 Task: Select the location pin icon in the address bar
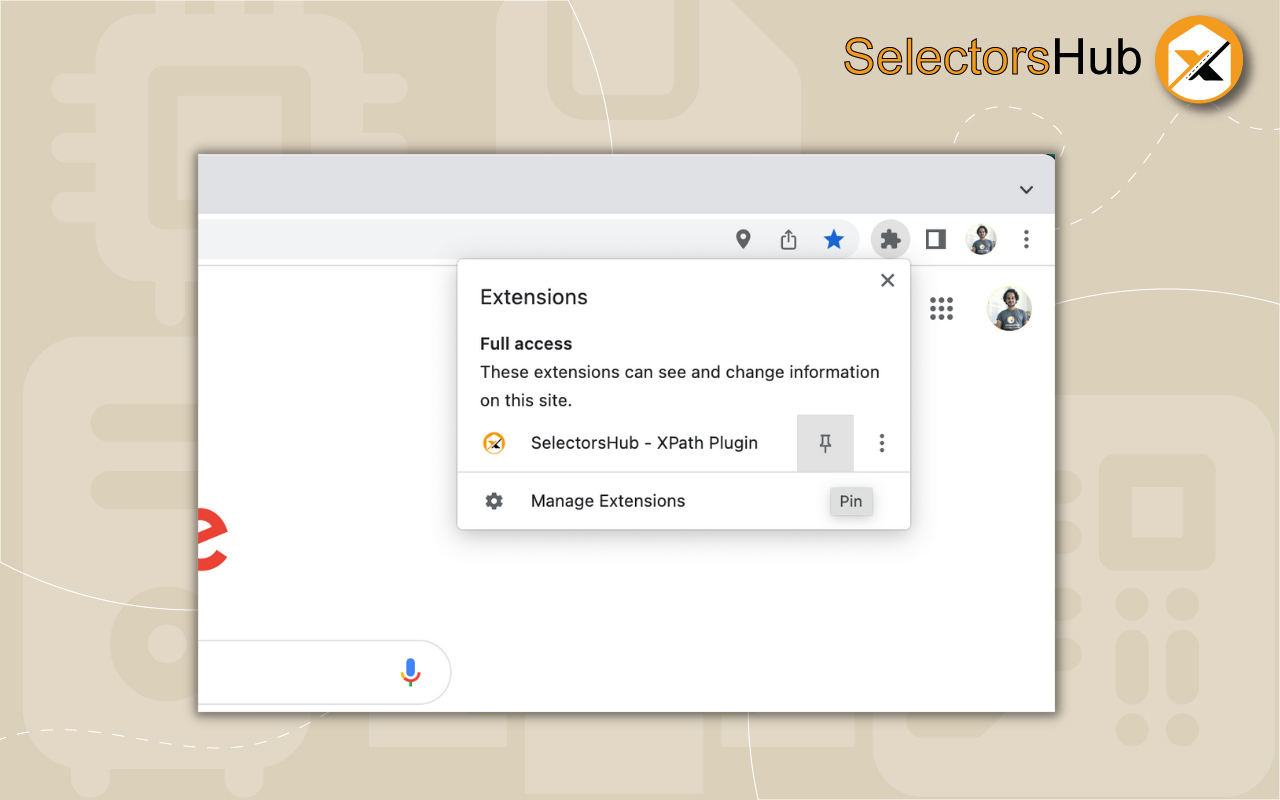pyautogui.click(x=743, y=239)
